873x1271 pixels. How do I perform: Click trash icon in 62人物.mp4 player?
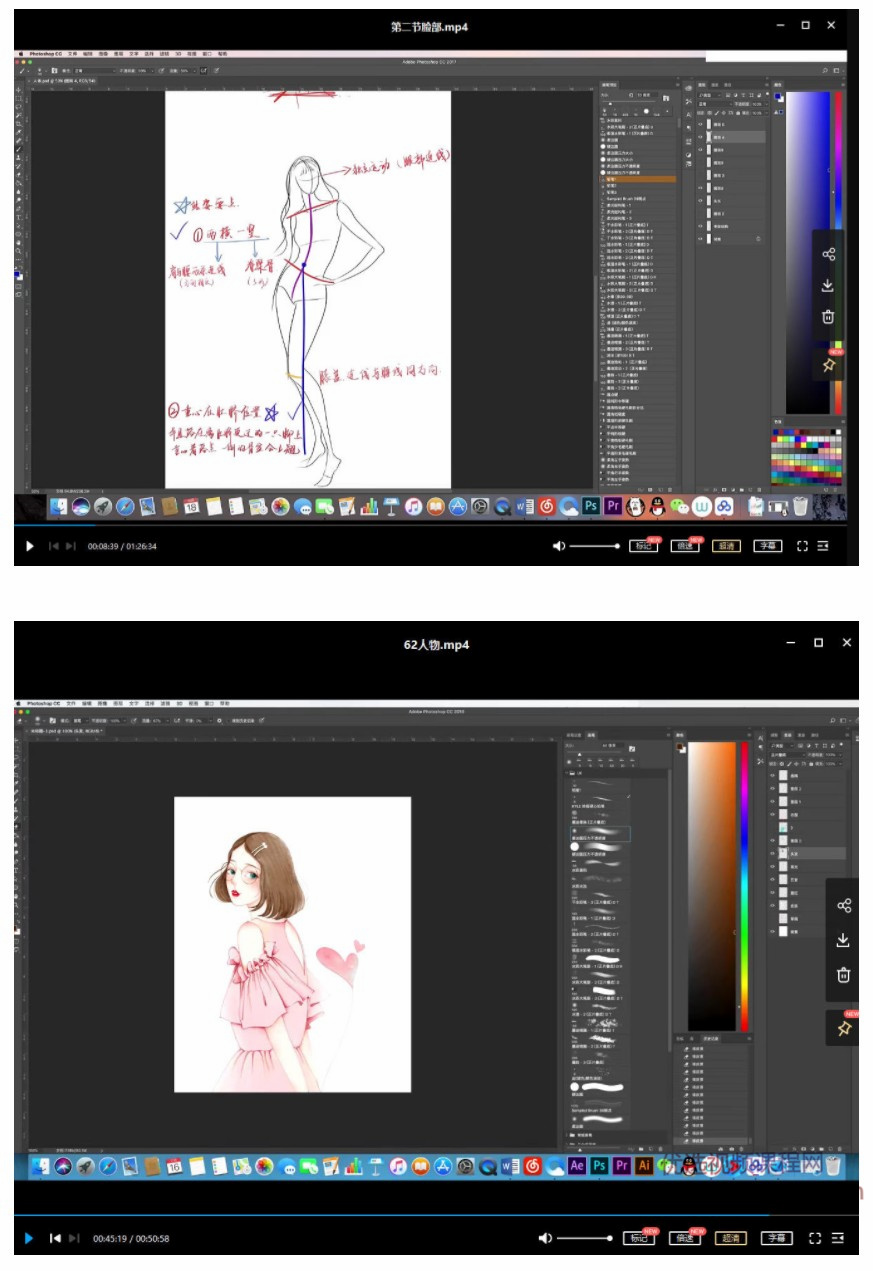843,974
